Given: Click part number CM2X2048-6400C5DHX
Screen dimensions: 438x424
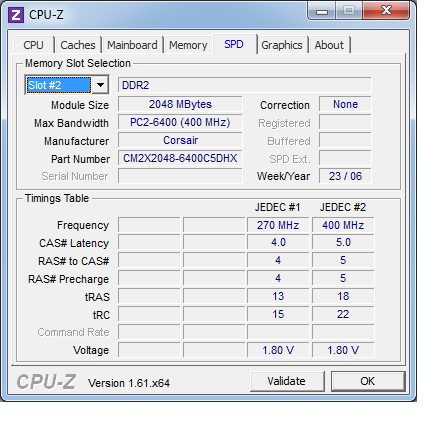Looking at the screenshot, I should click(x=180, y=158).
